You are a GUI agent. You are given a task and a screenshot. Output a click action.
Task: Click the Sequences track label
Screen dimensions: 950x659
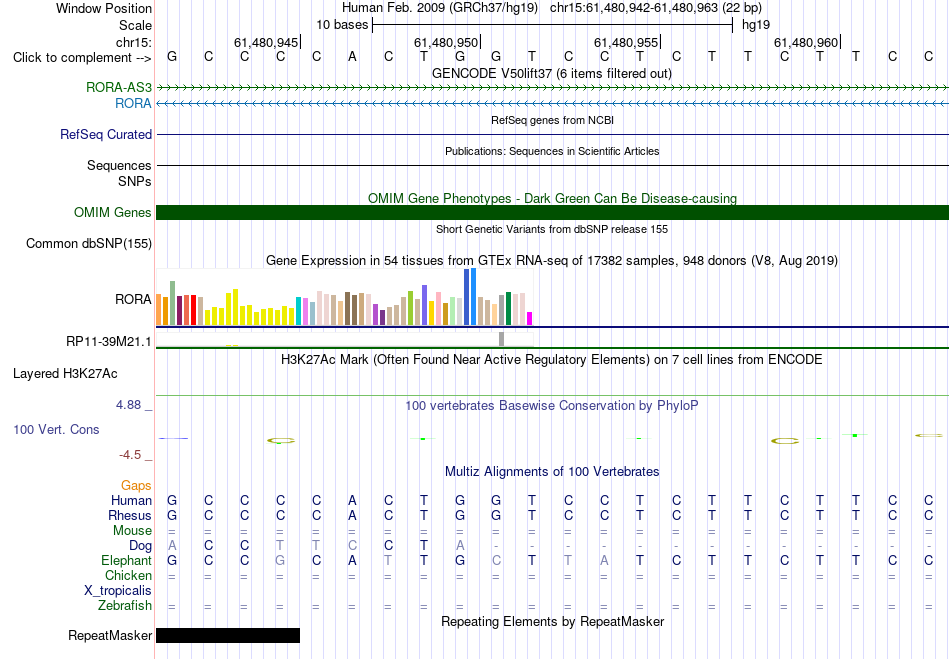tap(119, 165)
